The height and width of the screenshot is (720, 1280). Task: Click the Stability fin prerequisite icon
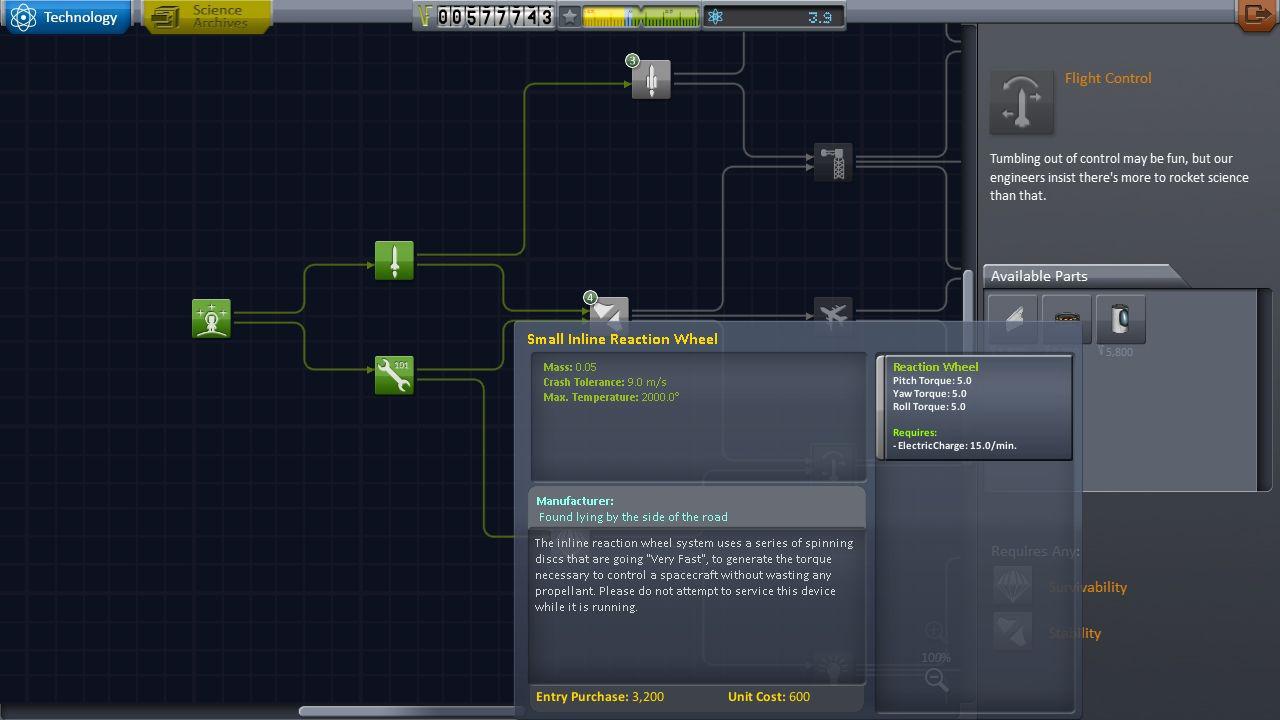pyautogui.click(x=1012, y=632)
